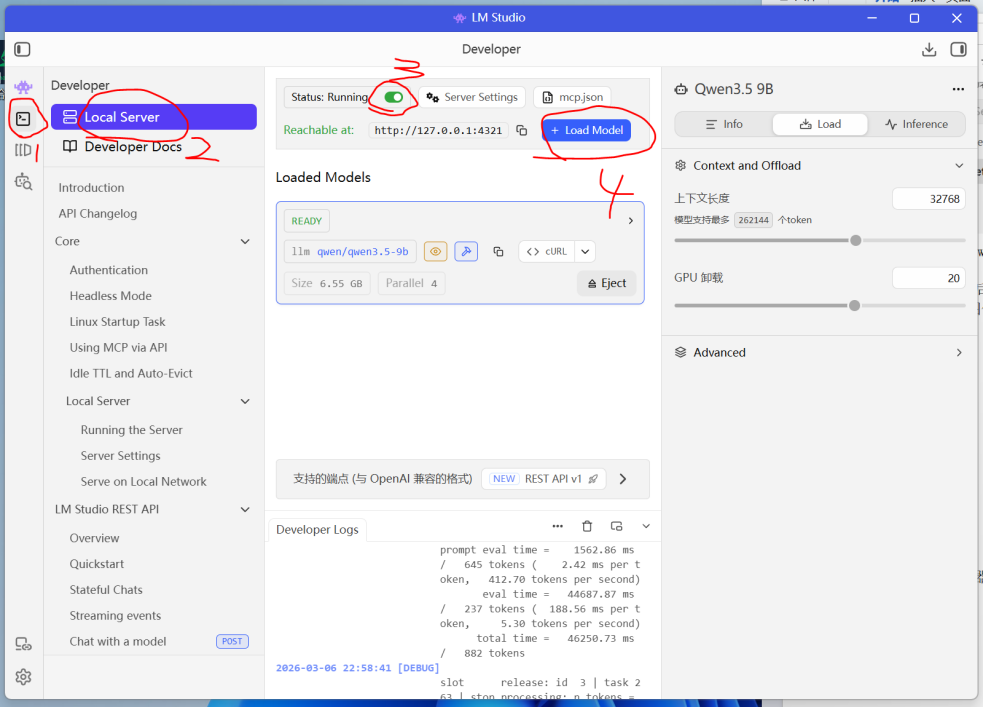Click the GPU offload value field 20
The image size is (983, 707).
928,278
